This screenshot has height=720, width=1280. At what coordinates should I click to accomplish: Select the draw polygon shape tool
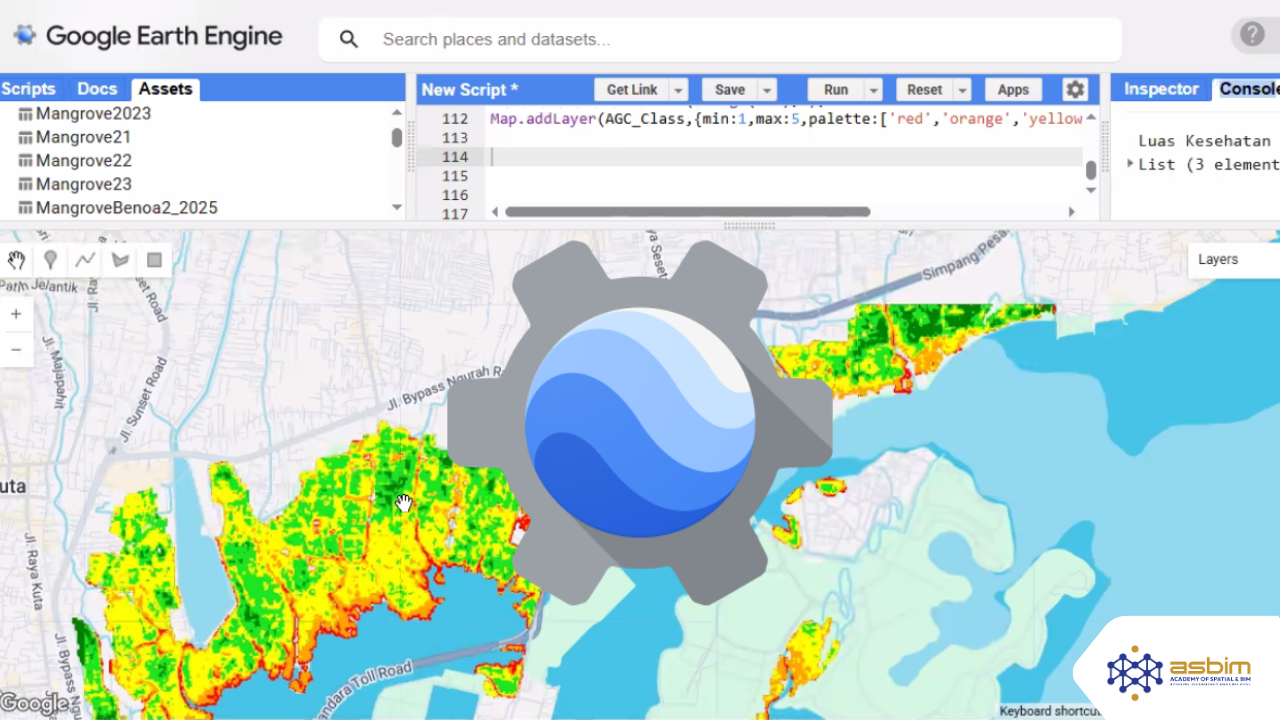click(x=120, y=260)
